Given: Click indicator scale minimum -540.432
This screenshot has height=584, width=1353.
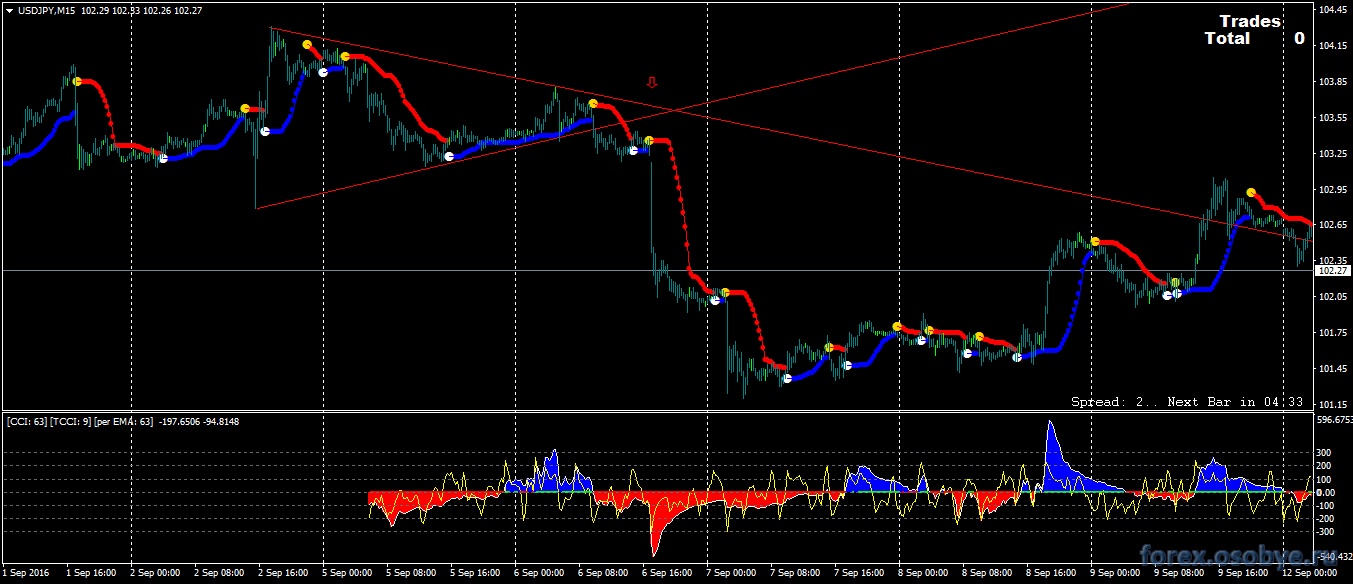Looking at the screenshot, I should 1335,557.
